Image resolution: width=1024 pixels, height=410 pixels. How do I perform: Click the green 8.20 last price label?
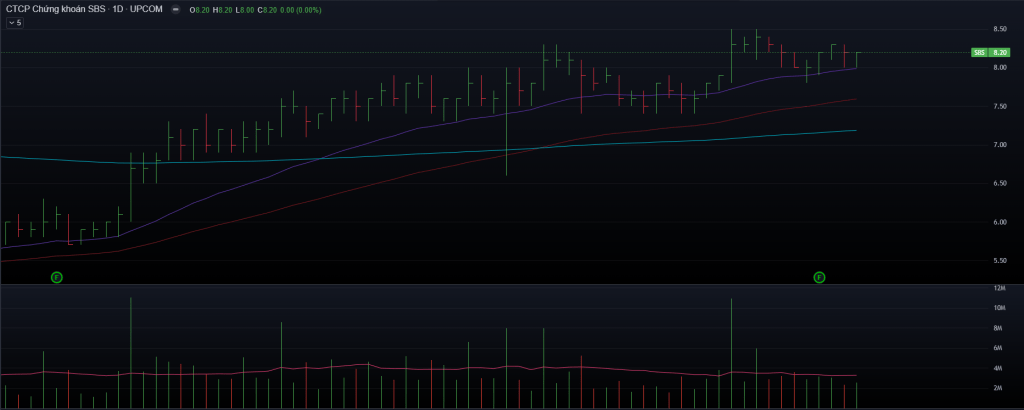tap(997, 52)
